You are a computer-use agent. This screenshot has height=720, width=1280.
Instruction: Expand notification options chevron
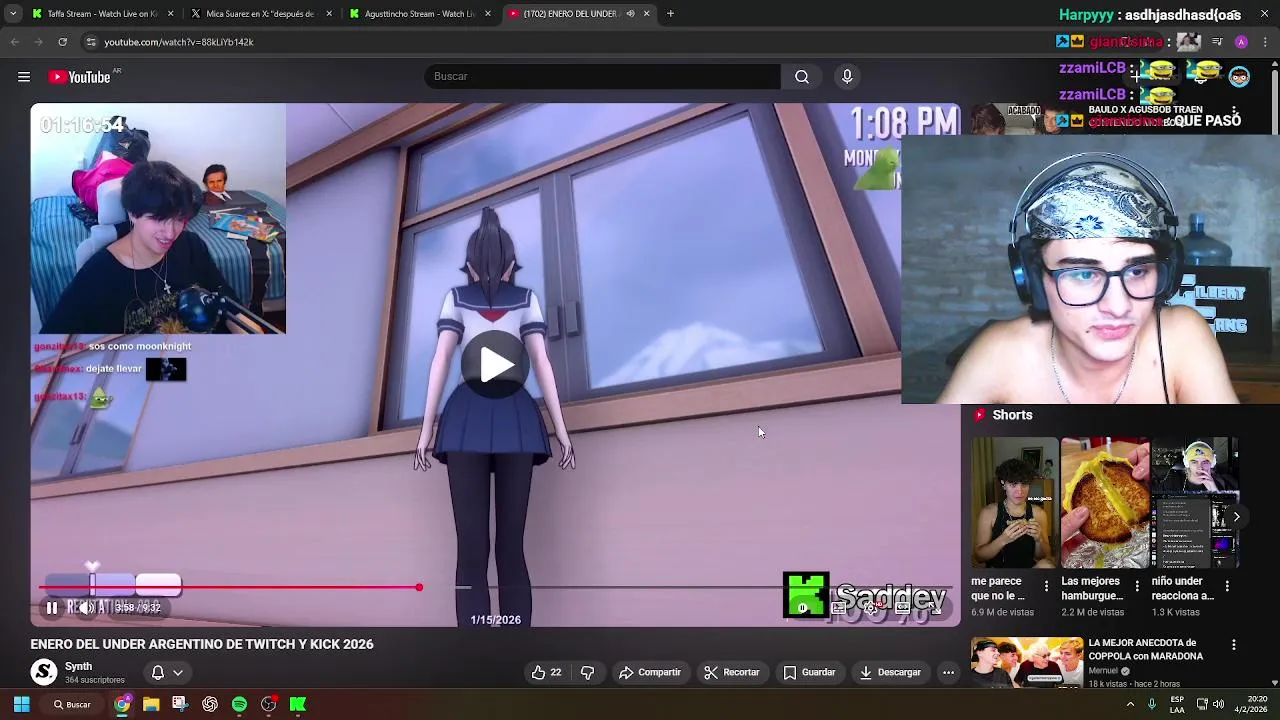click(x=178, y=672)
